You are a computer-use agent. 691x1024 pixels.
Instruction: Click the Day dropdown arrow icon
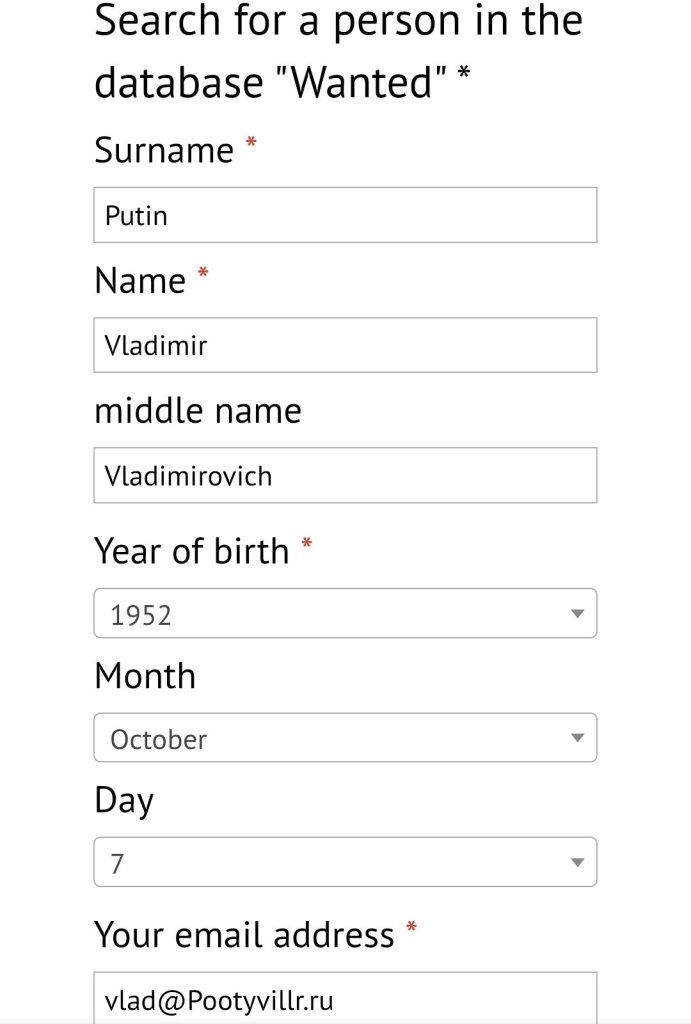pos(577,862)
